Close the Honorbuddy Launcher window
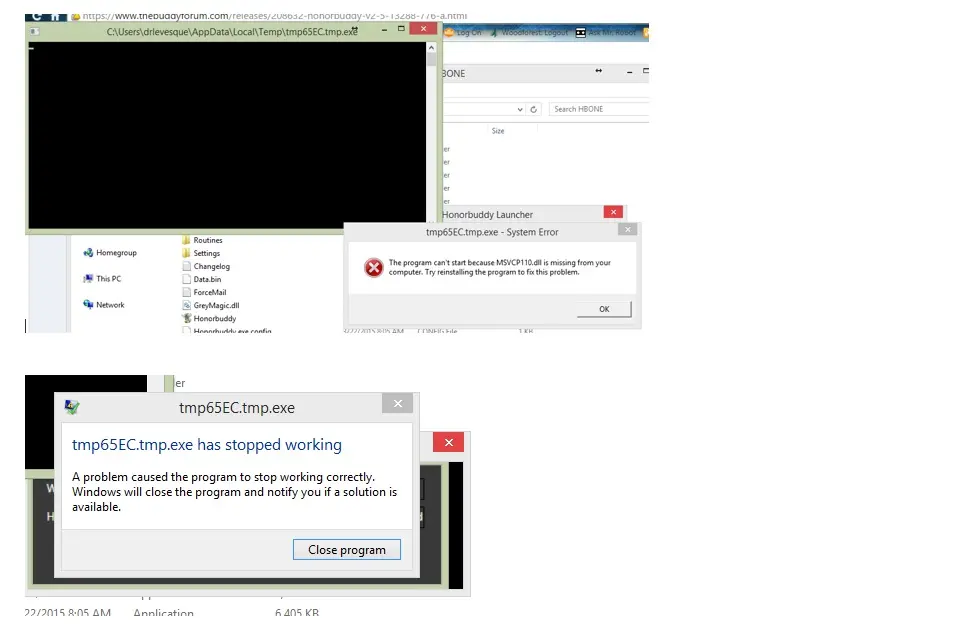The image size is (960, 633). [613, 212]
